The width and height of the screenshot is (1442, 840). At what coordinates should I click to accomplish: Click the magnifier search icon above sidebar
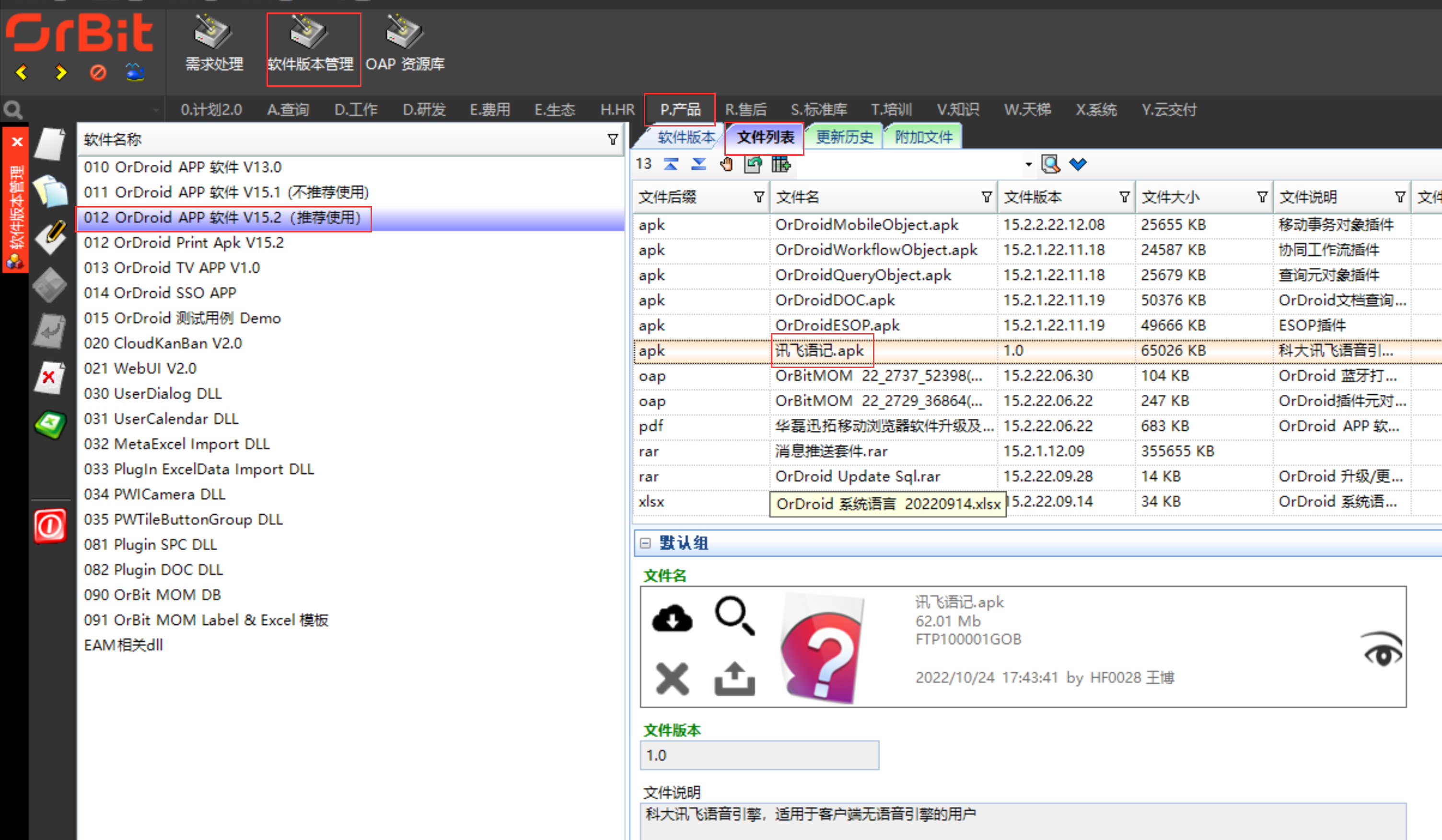[12, 109]
